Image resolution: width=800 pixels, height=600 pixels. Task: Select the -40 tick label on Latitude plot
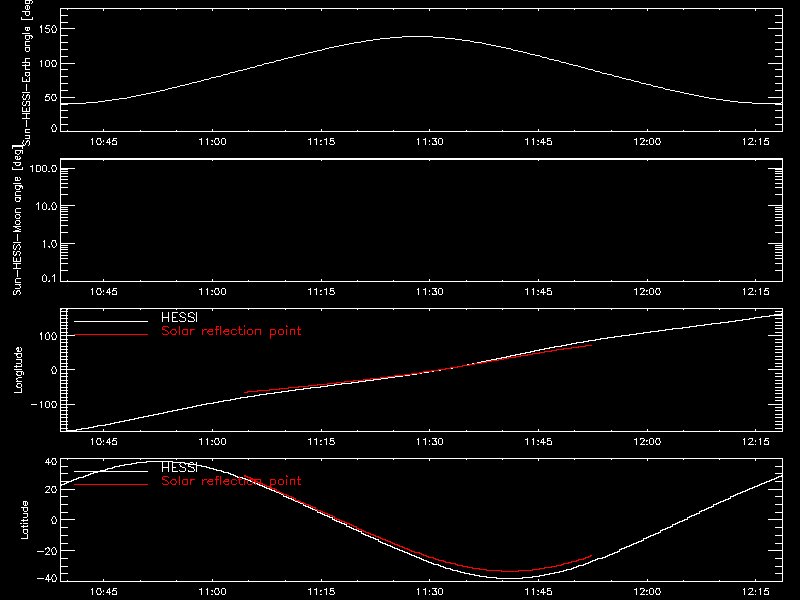click(x=47, y=579)
